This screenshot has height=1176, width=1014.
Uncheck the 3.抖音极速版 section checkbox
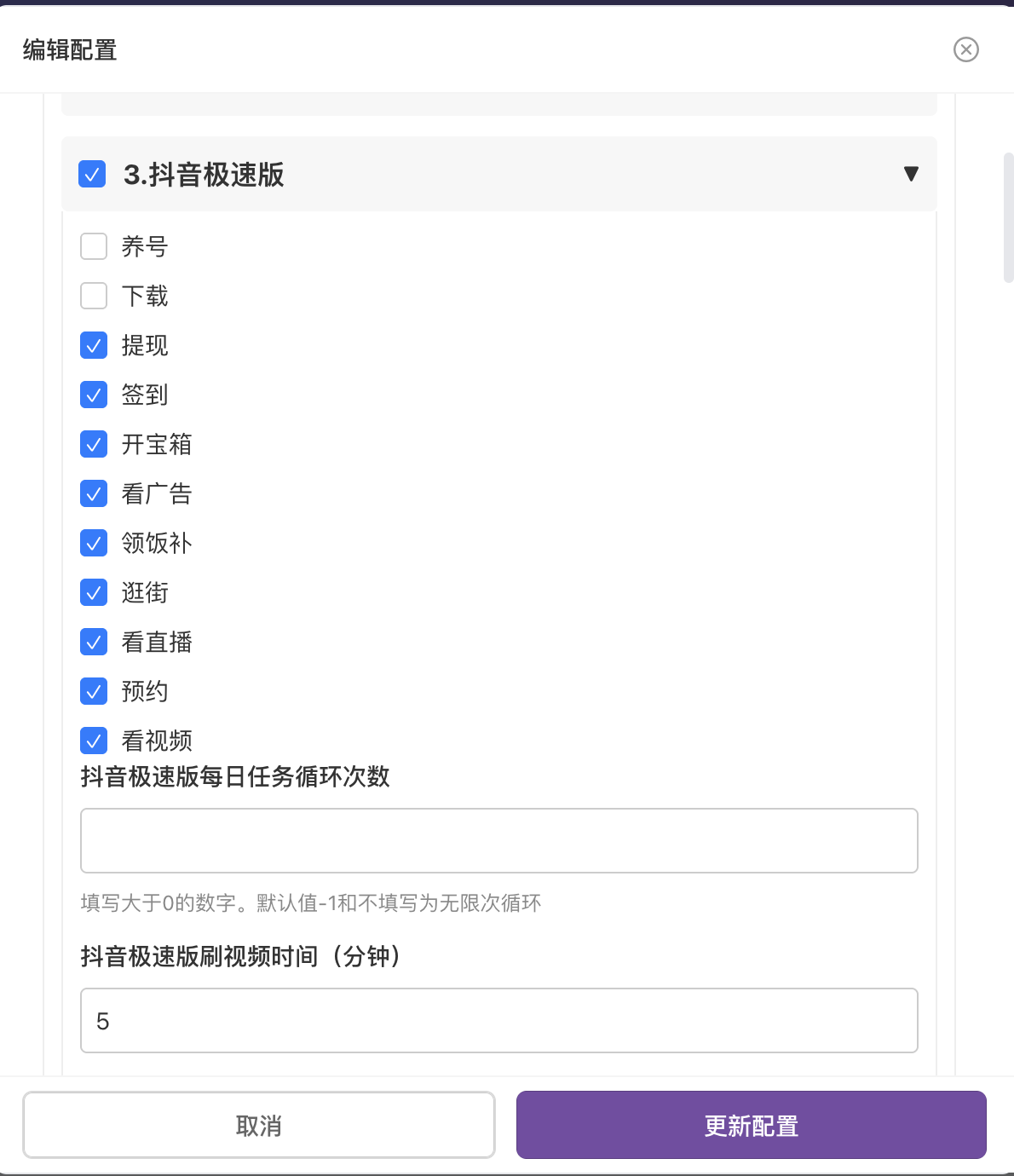tap(92, 174)
